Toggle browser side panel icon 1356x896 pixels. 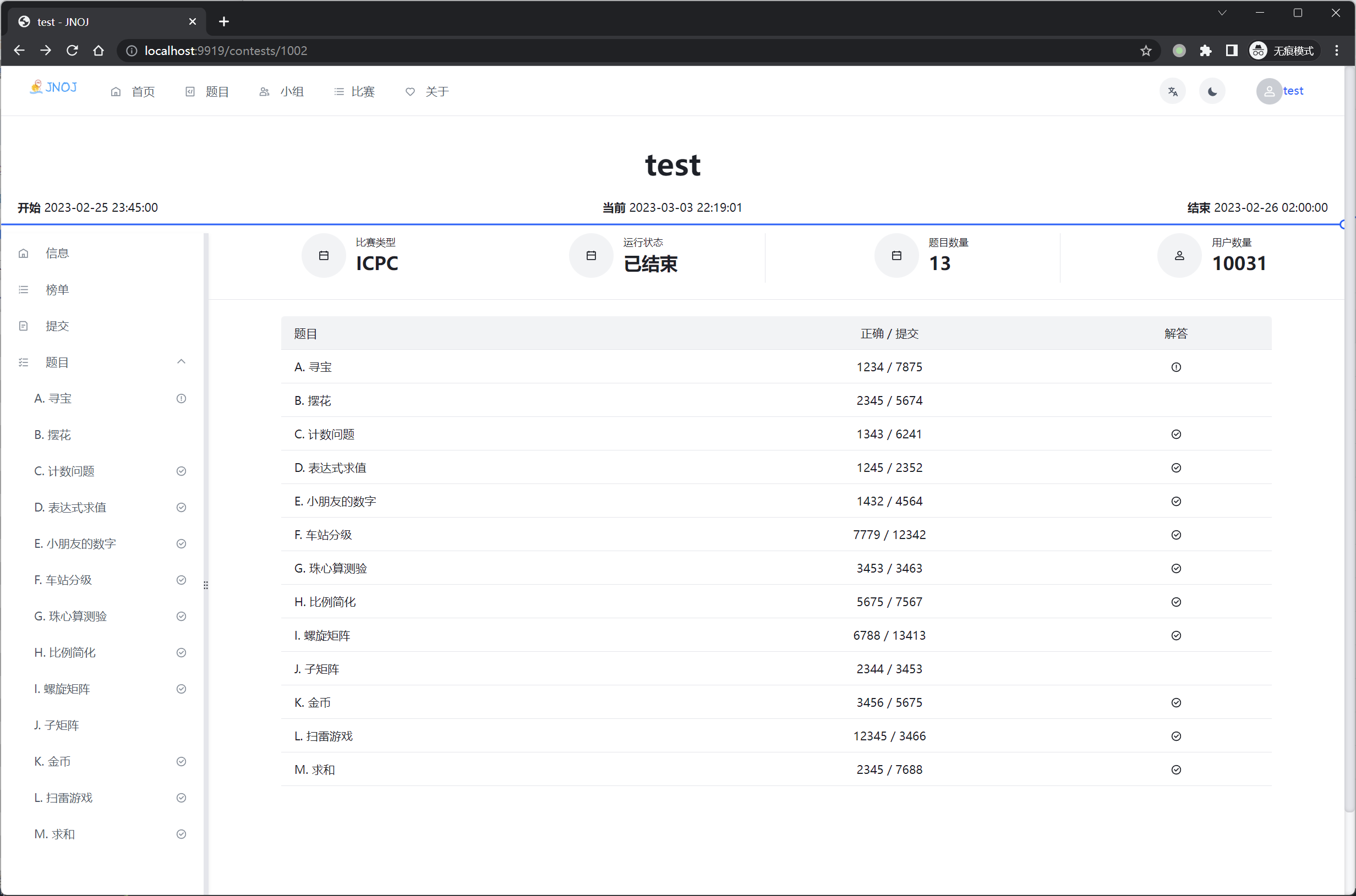pyautogui.click(x=1232, y=51)
